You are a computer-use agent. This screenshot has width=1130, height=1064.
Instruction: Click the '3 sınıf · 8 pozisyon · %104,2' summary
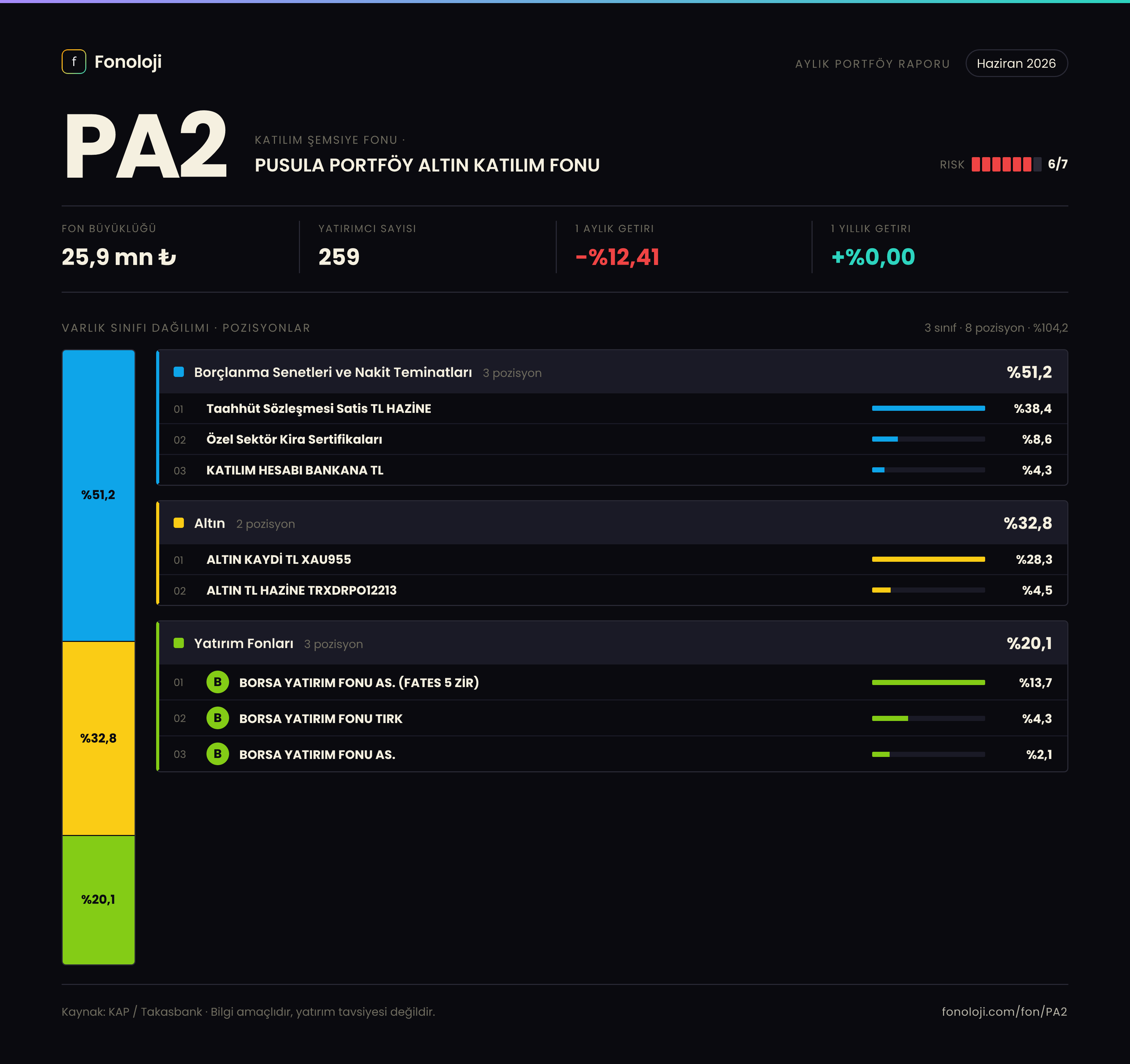996,328
